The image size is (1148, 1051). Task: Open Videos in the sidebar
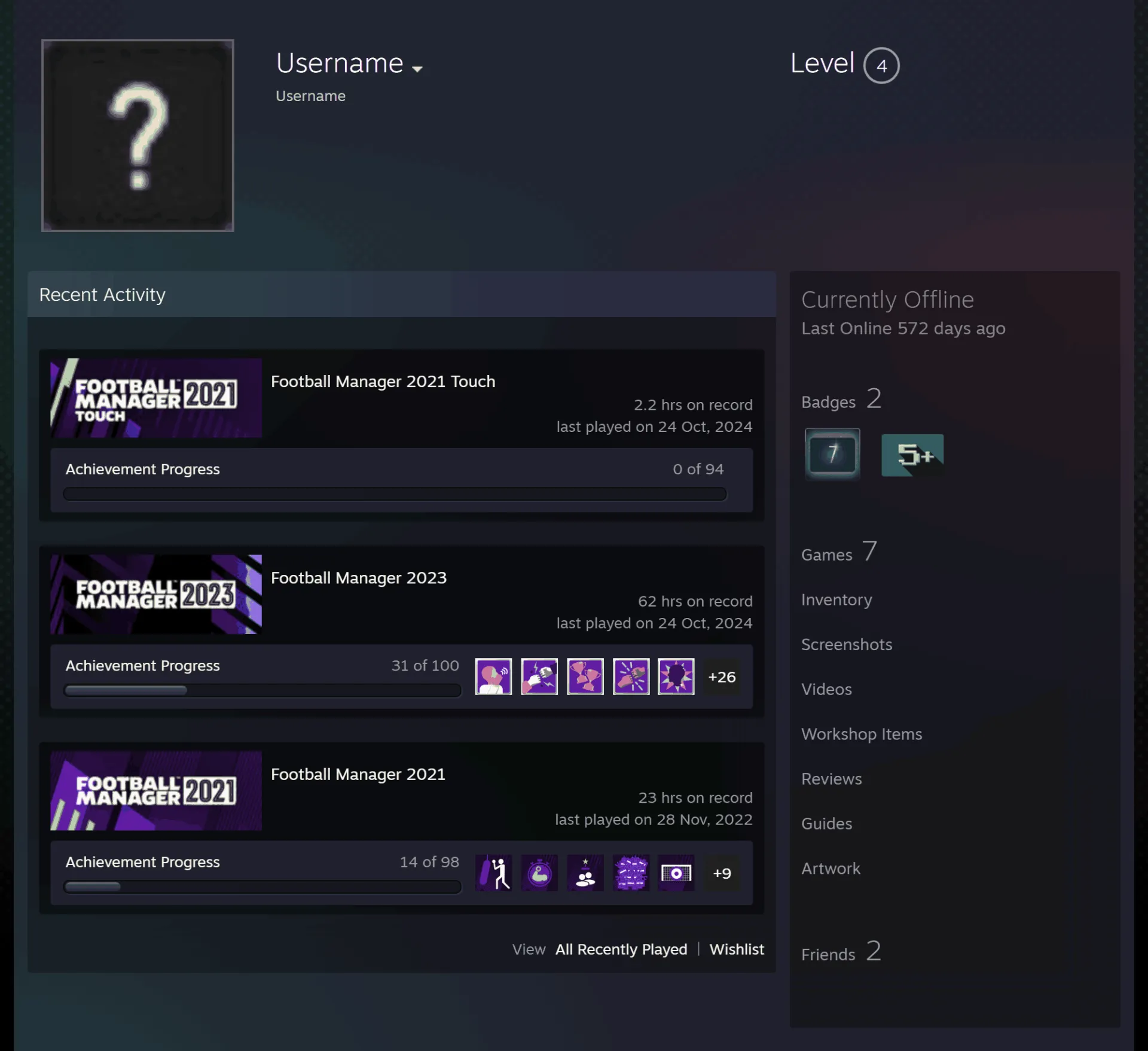(826, 689)
